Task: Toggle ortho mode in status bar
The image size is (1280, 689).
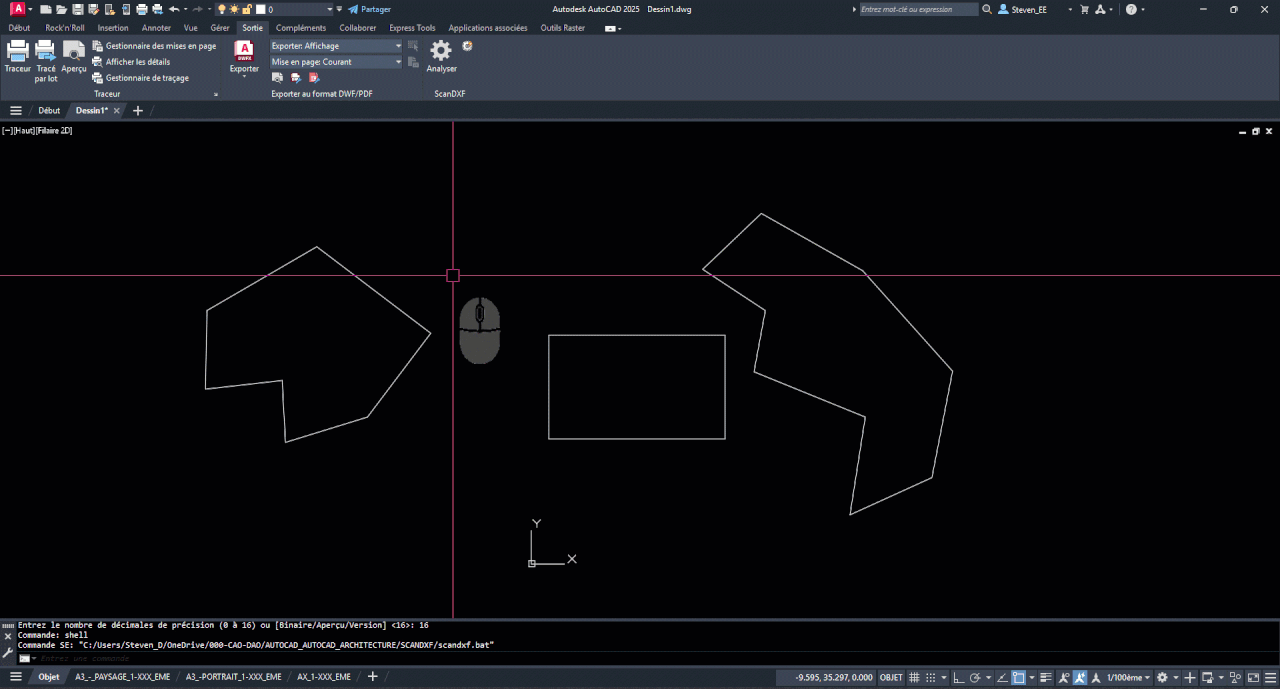Action: (x=959, y=678)
